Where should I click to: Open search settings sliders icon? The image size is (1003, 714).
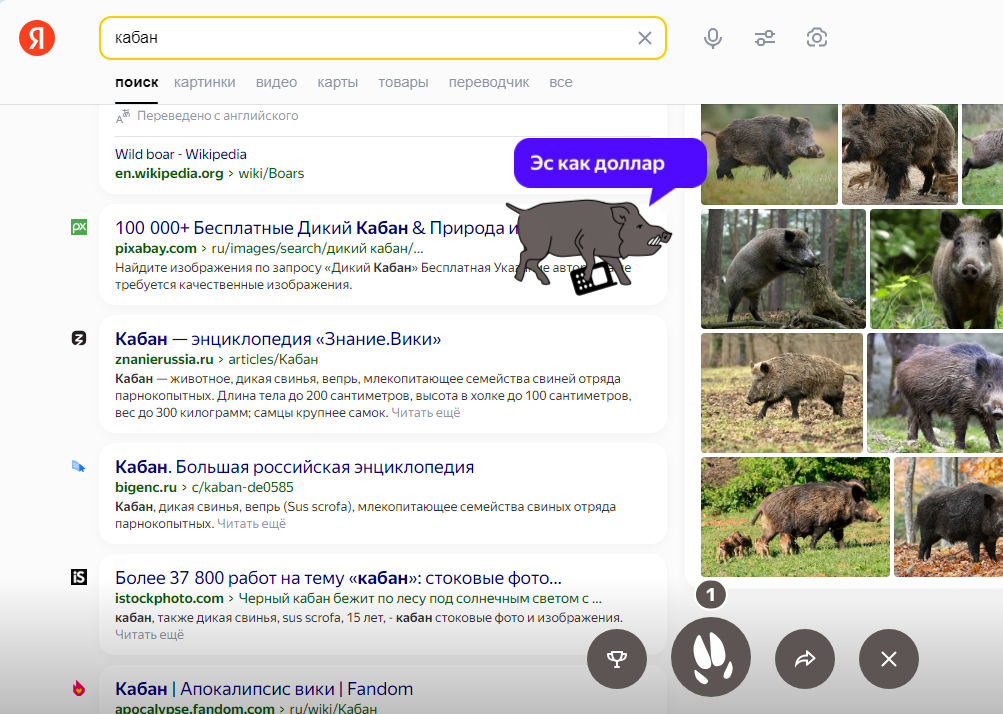[x=765, y=38]
